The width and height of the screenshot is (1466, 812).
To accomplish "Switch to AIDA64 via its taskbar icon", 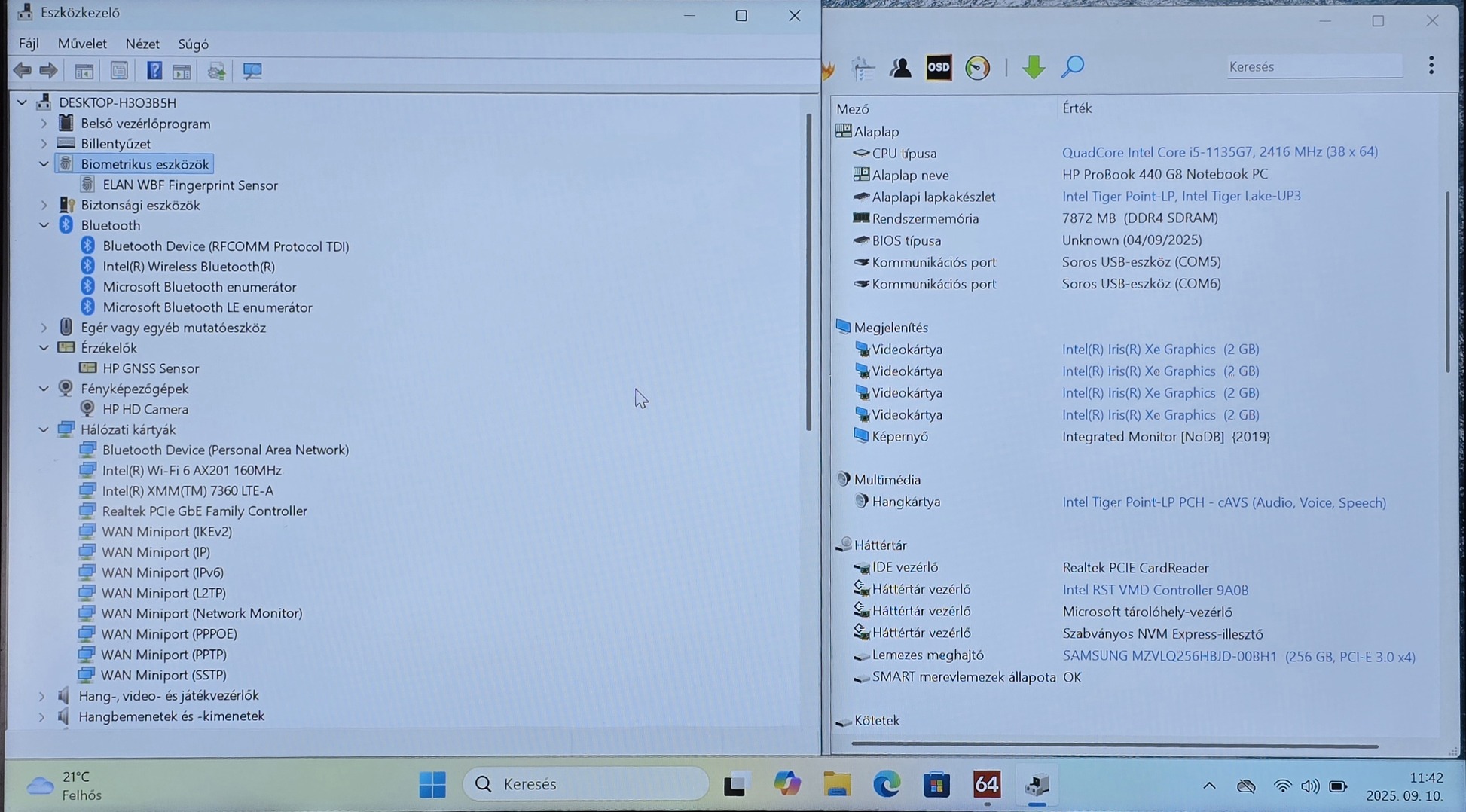I will 987,785.
